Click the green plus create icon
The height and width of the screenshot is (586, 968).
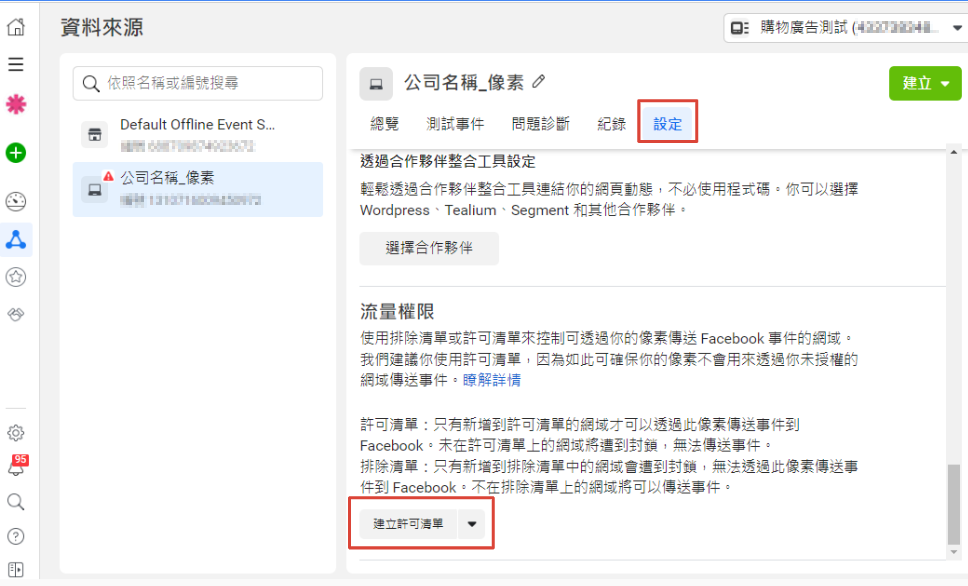16,153
